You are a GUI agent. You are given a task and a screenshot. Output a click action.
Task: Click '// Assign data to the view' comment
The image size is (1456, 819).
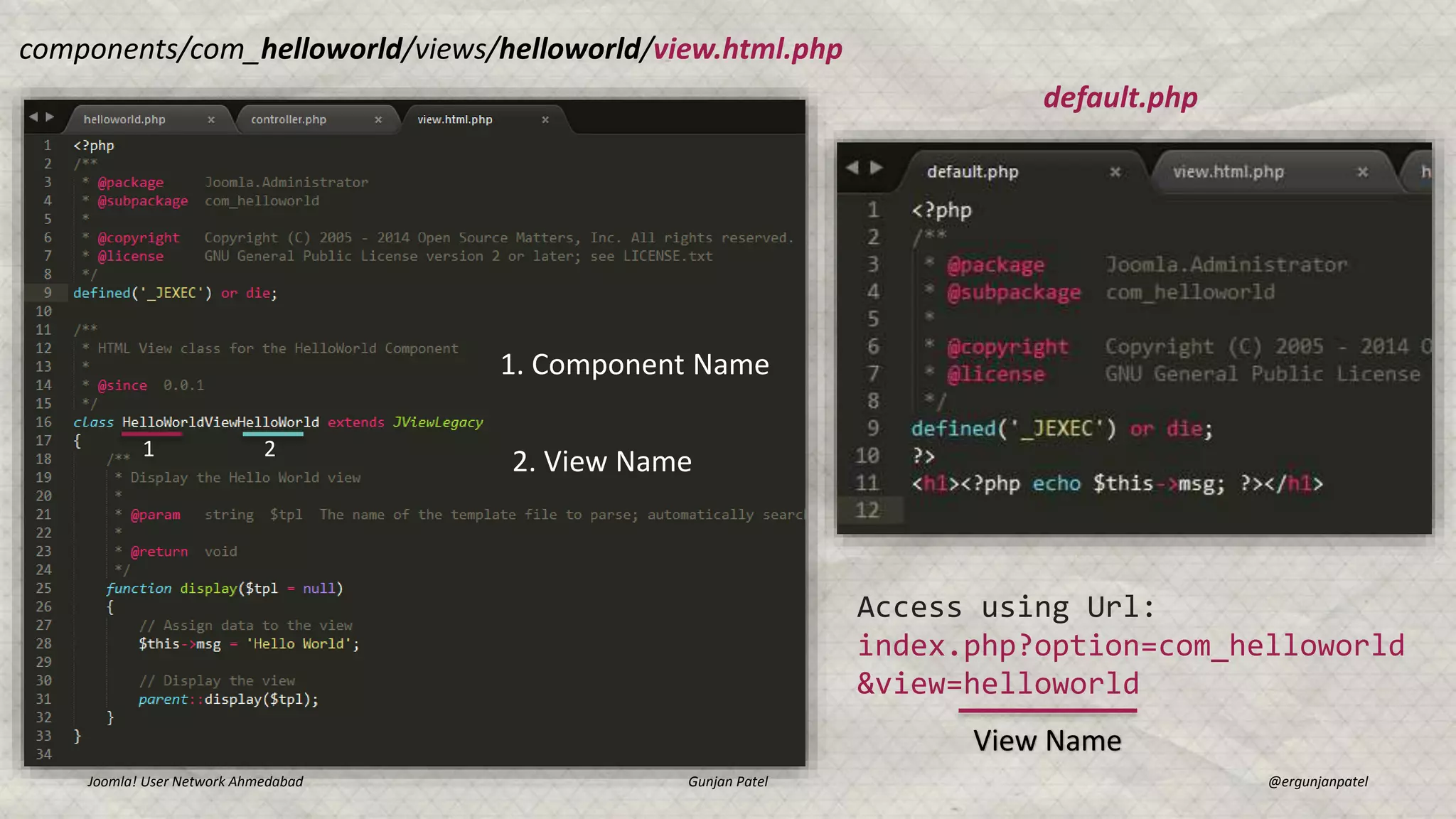click(x=245, y=626)
